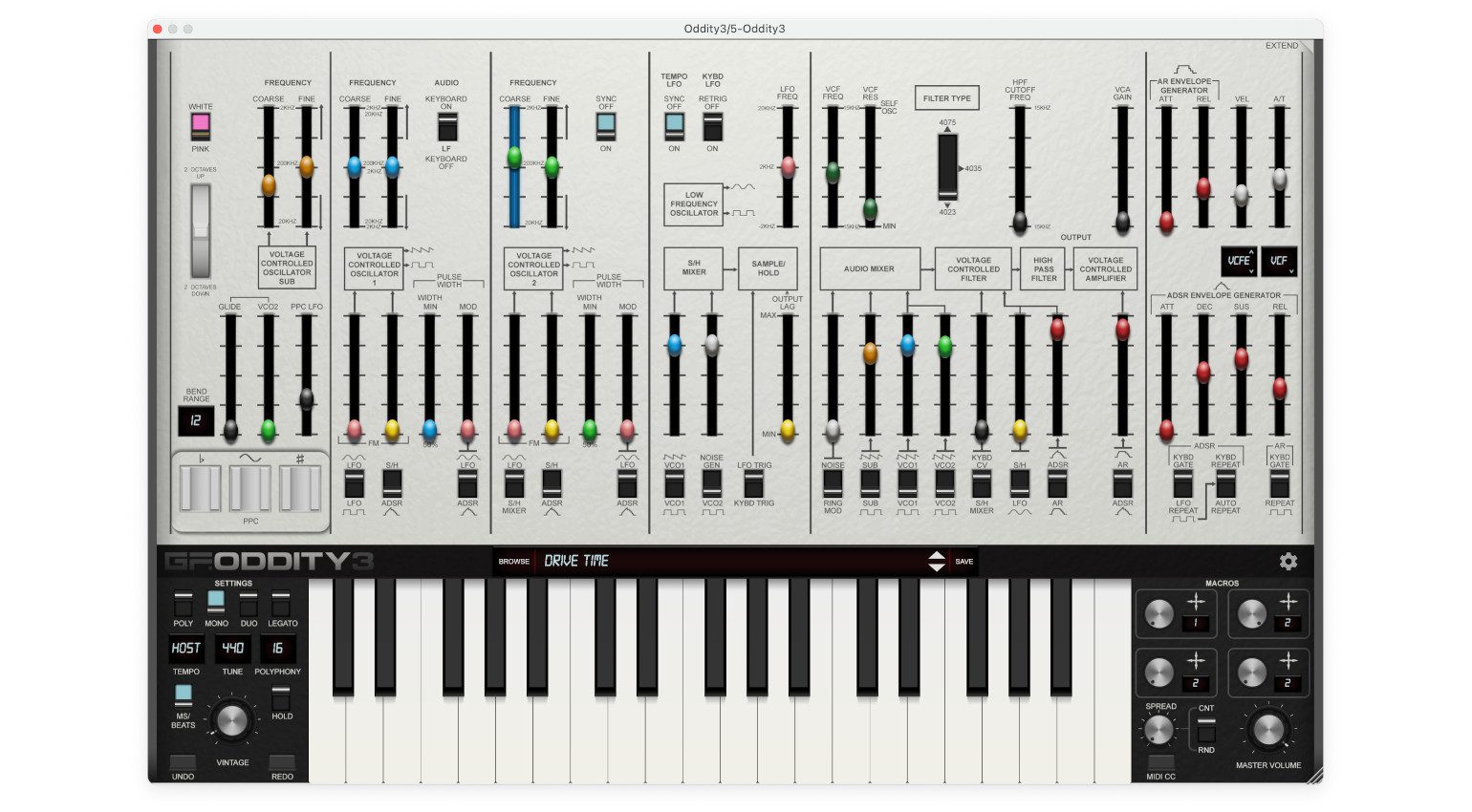Click the Filter Type selector switch

[x=947, y=166]
